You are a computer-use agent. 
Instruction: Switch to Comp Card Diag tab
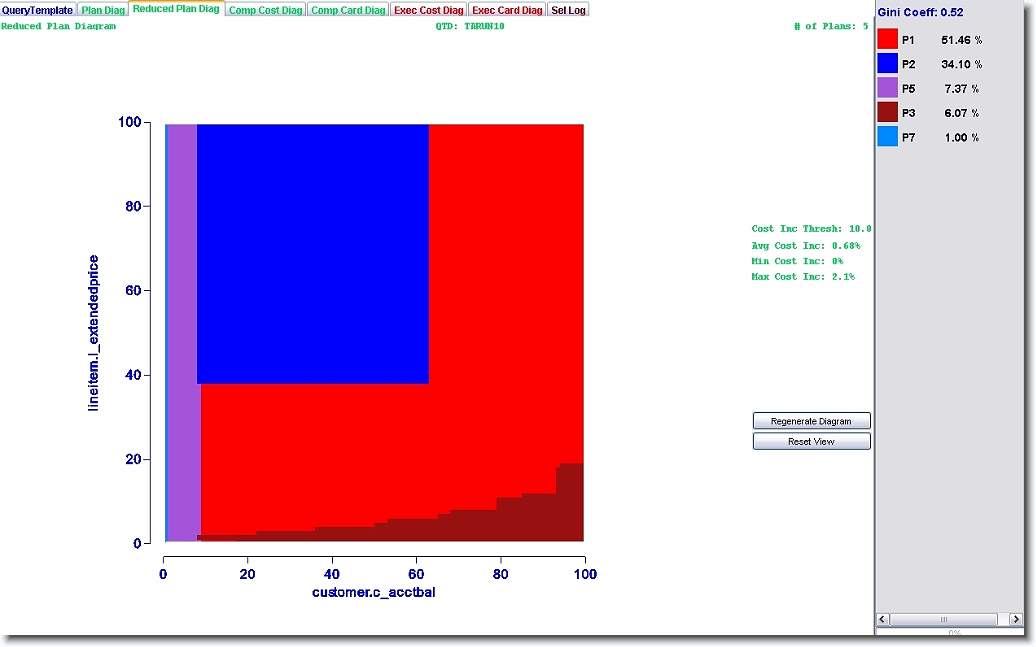pyautogui.click(x=347, y=10)
